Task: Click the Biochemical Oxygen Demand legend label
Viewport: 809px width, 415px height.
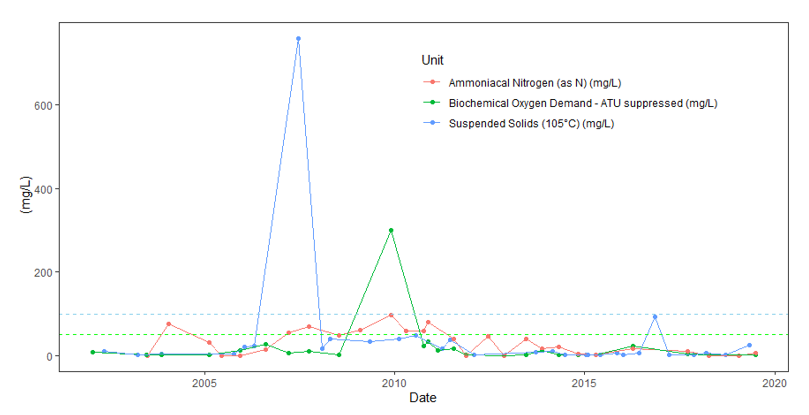Action: click(x=583, y=103)
